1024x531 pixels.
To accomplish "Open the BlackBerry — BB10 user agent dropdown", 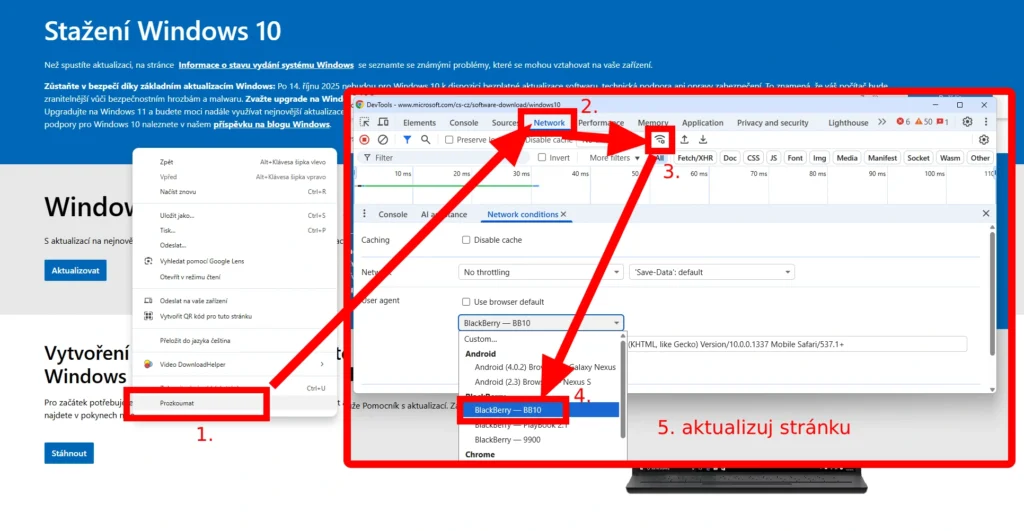I will click(x=541, y=323).
